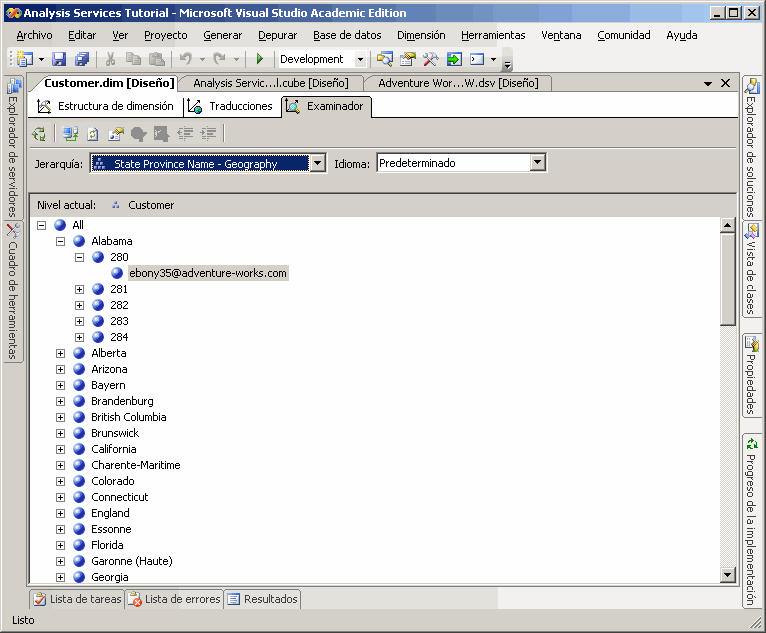The width and height of the screenshot is (766, 633).
Task: Switch to the Traducciones tab
Action: tap(231, 106)
